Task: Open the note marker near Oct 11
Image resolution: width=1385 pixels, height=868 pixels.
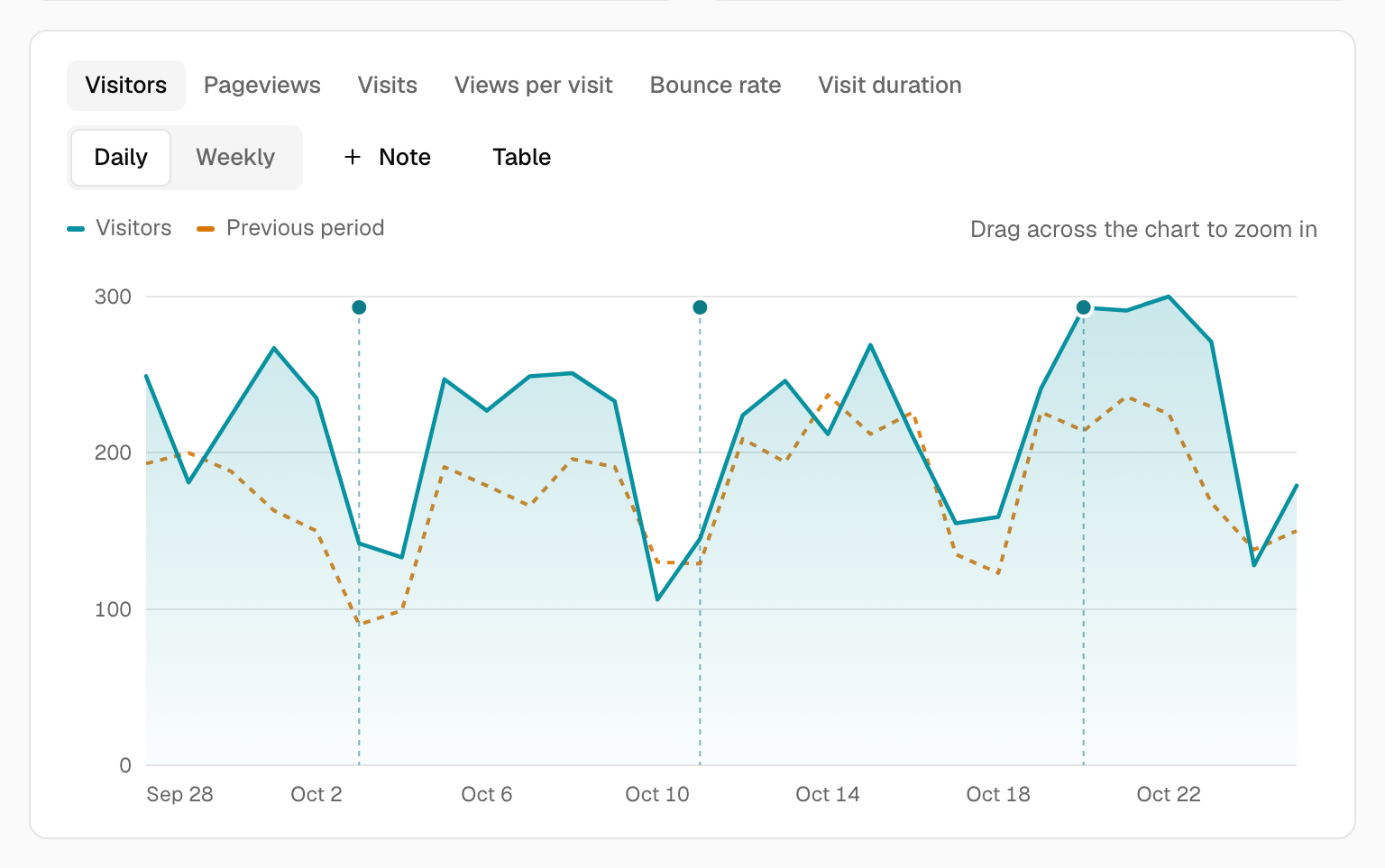Action: [700, 307]
